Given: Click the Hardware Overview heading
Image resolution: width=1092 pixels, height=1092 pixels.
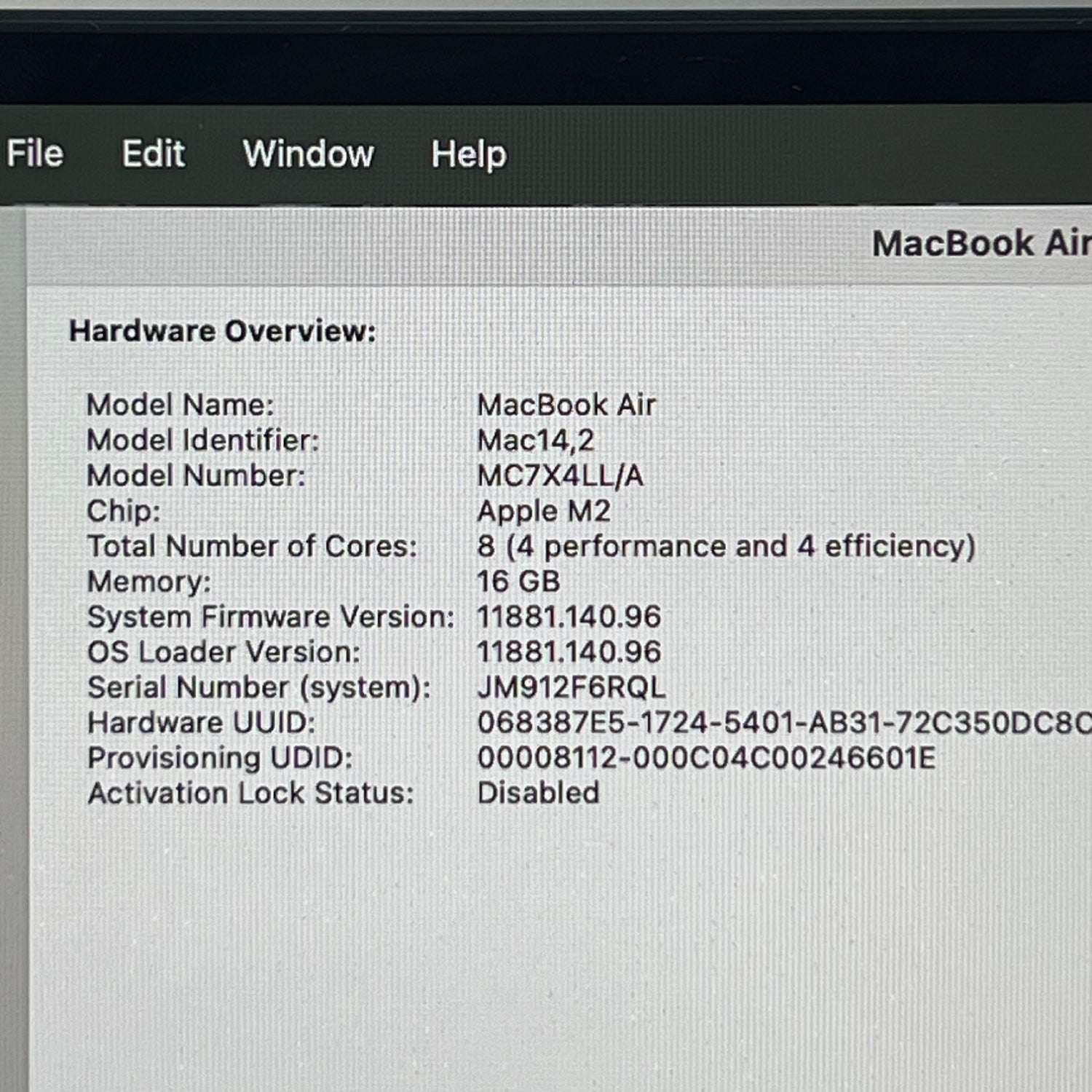Looking at the screenshot, I should click(x=223, y=332).
